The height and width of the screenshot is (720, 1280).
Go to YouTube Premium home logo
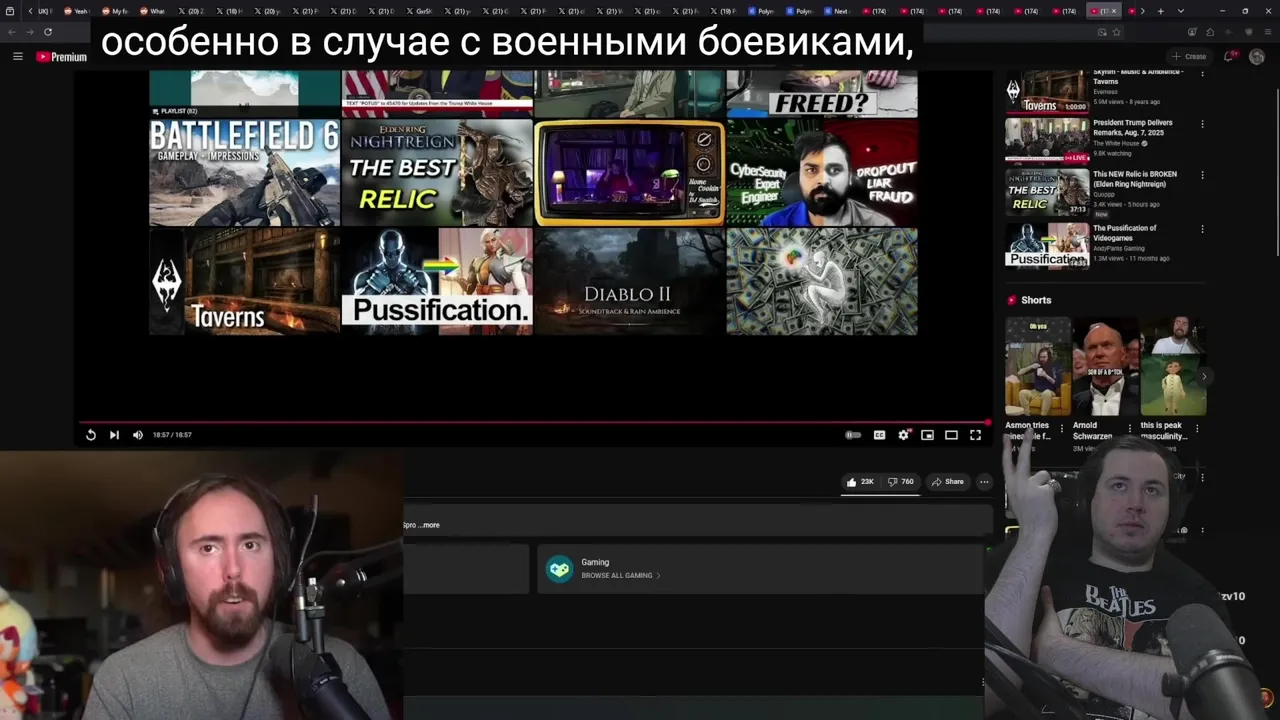[x=62, y=57]
